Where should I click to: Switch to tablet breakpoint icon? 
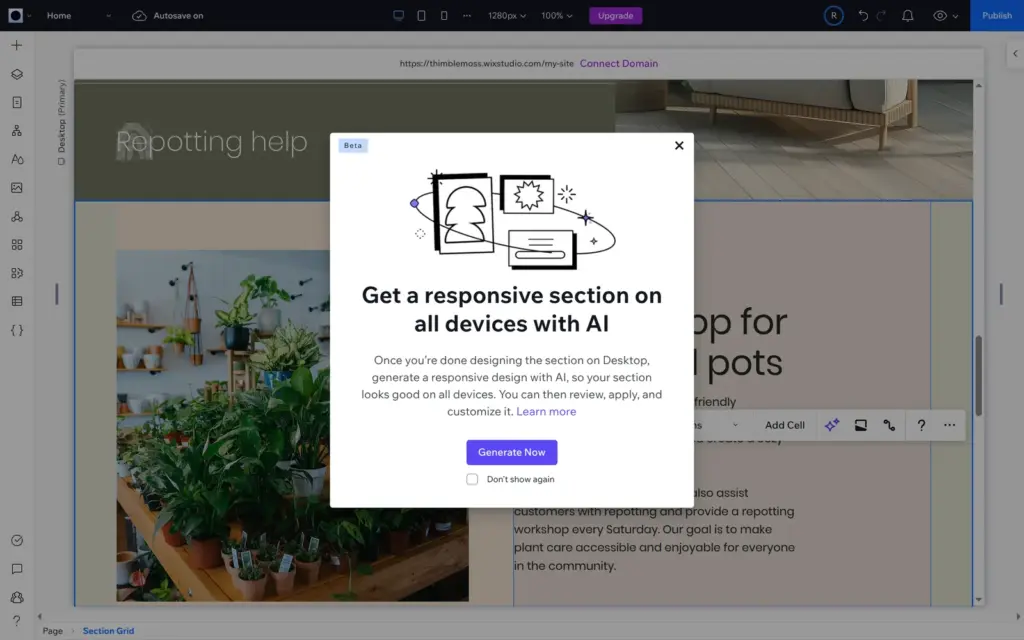click(x=421, y=15)
